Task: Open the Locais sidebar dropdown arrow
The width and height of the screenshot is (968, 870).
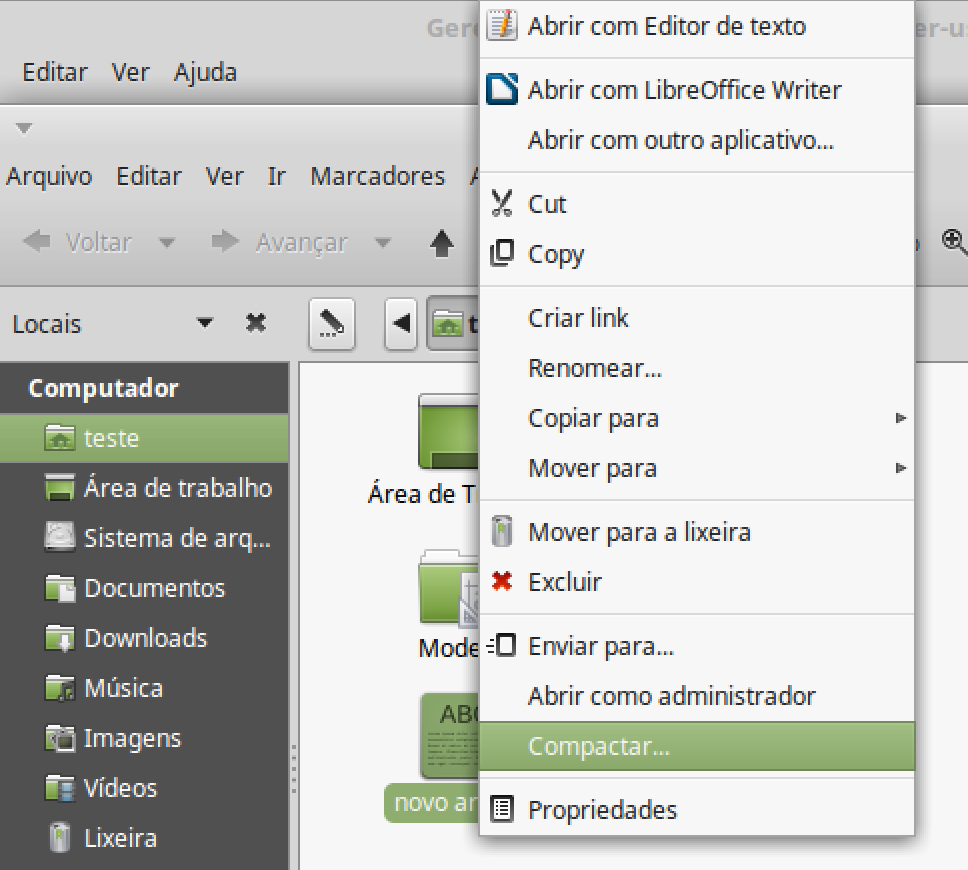Action: 205,324
